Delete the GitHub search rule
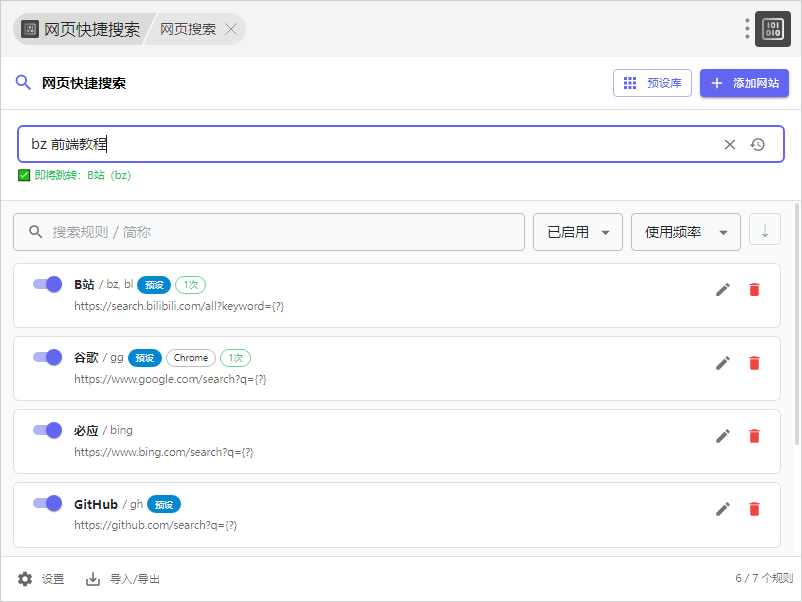 coord(754,509)
